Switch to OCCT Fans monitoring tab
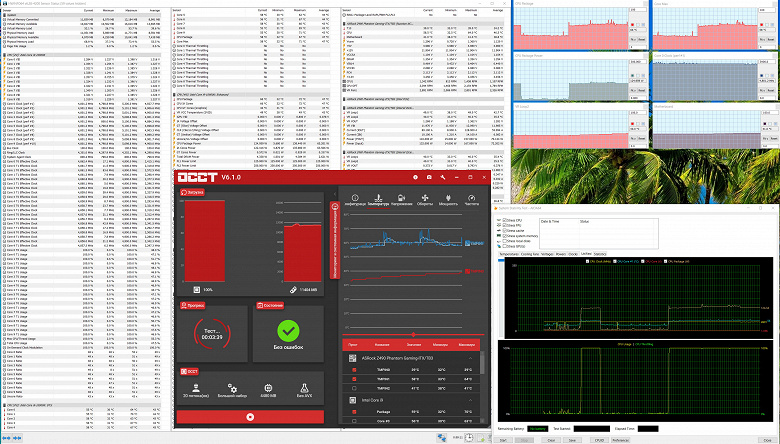Viewport: 780px width, 444px height. pyautogui.click(x=425, y=200)
